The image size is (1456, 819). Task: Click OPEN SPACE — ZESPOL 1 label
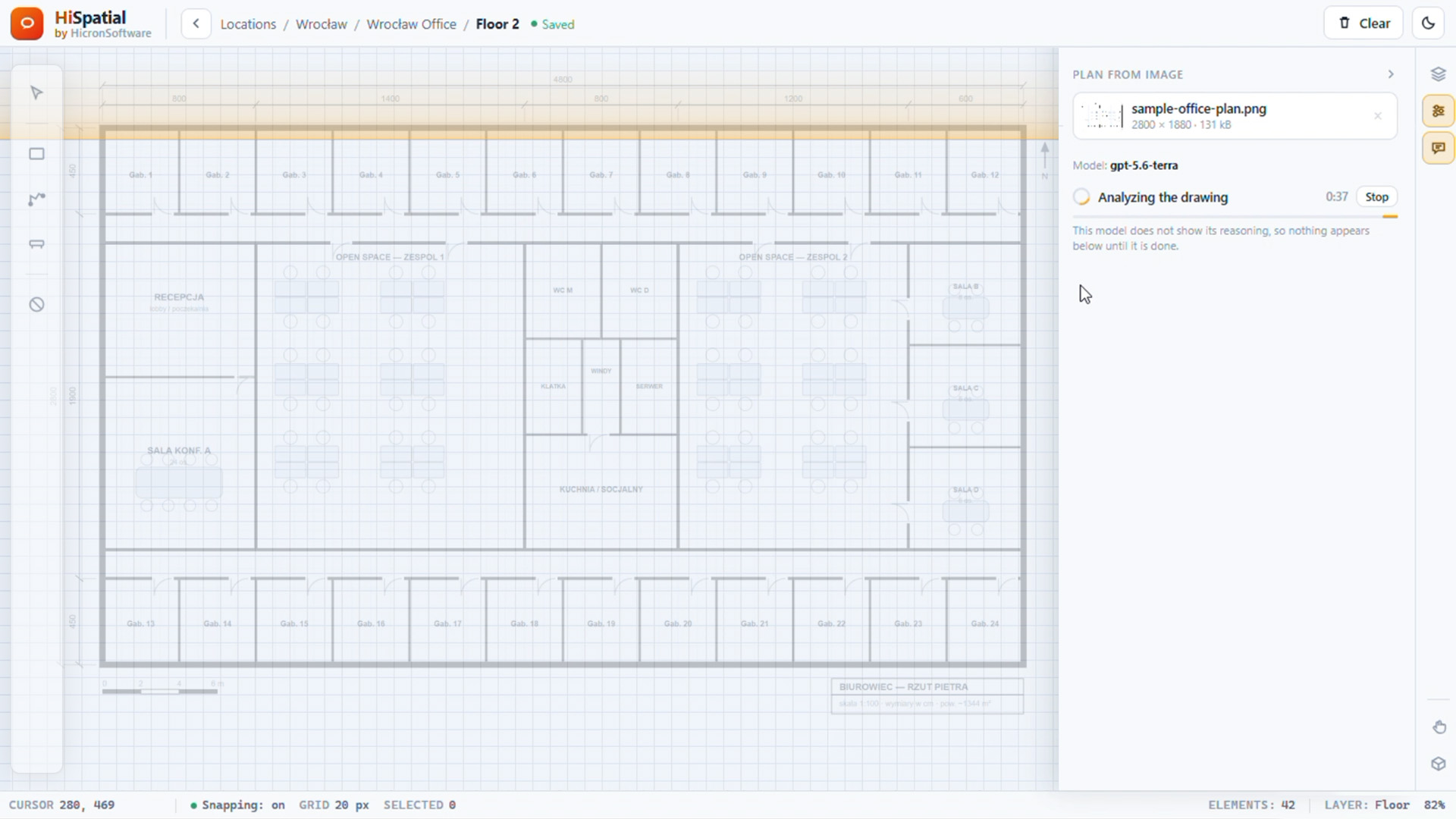[x=390, y=257]
